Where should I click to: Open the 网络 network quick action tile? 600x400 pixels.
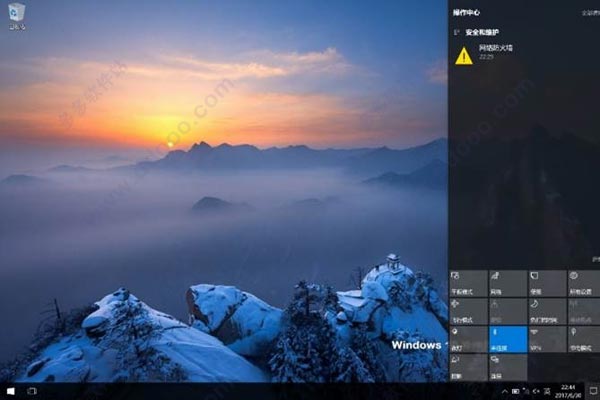click(508, 283)
